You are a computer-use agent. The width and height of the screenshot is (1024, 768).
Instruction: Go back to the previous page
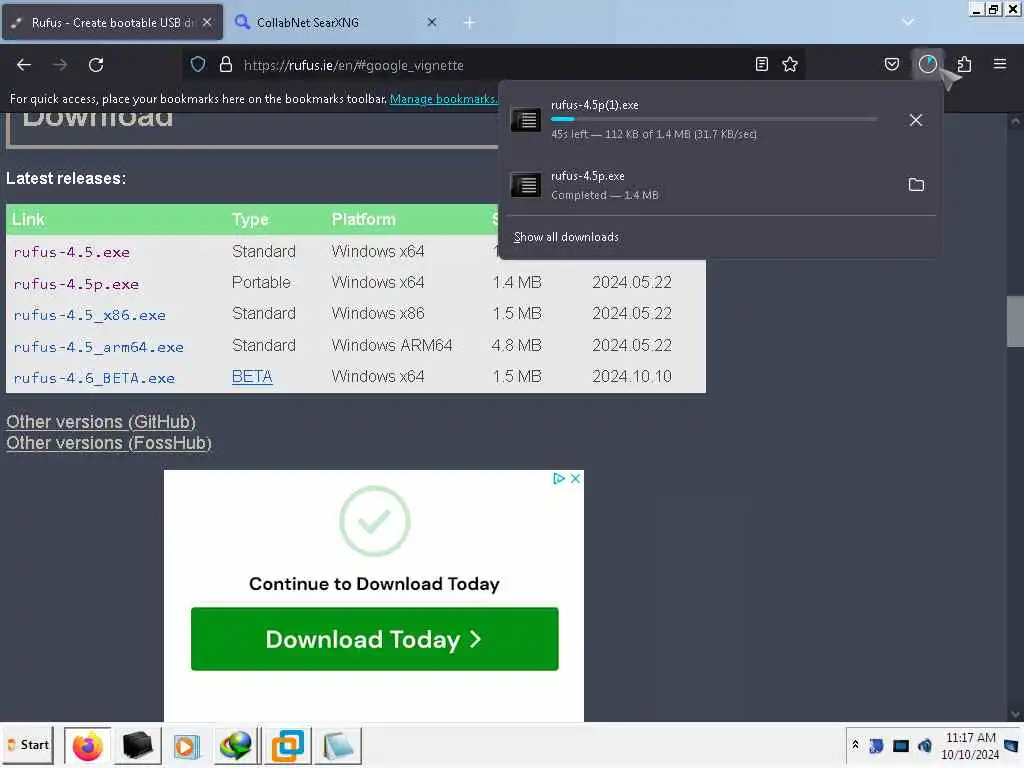pos(24,65)
